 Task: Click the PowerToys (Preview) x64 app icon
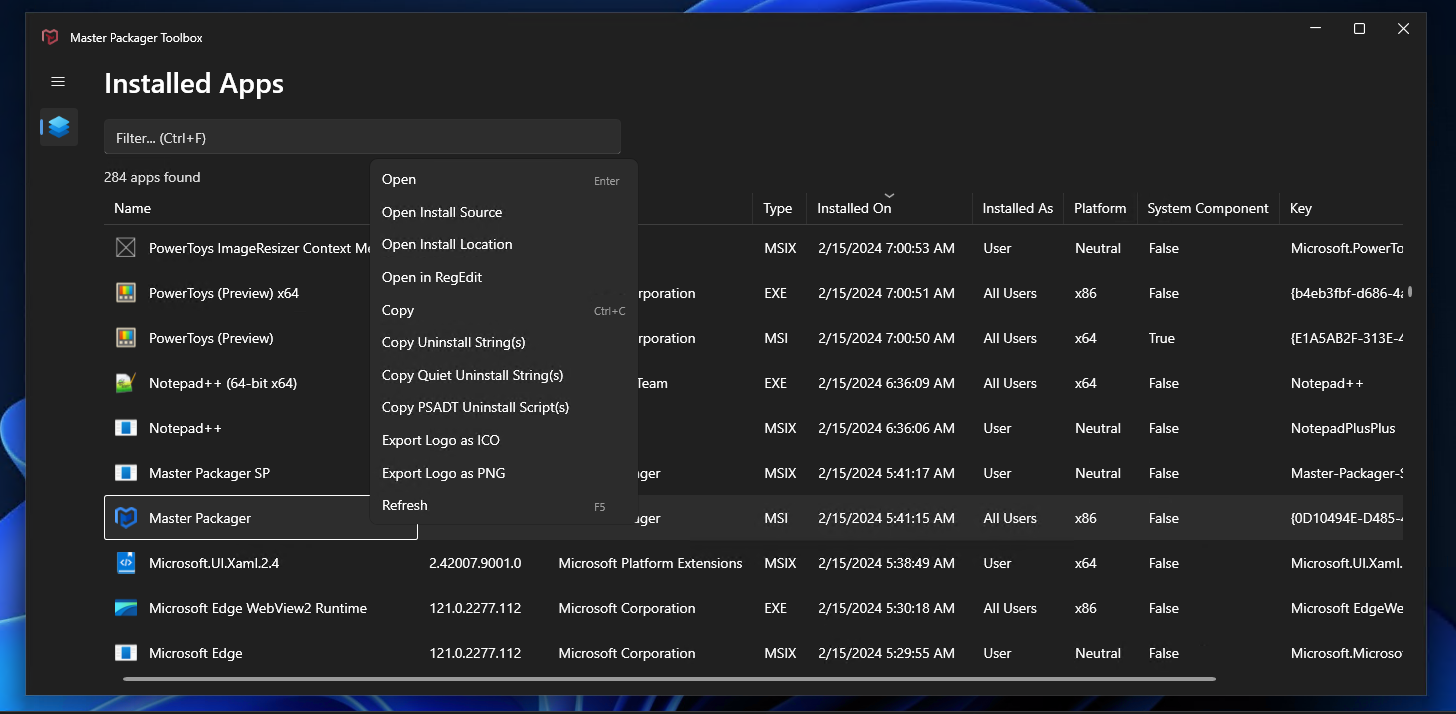[125, 293]
